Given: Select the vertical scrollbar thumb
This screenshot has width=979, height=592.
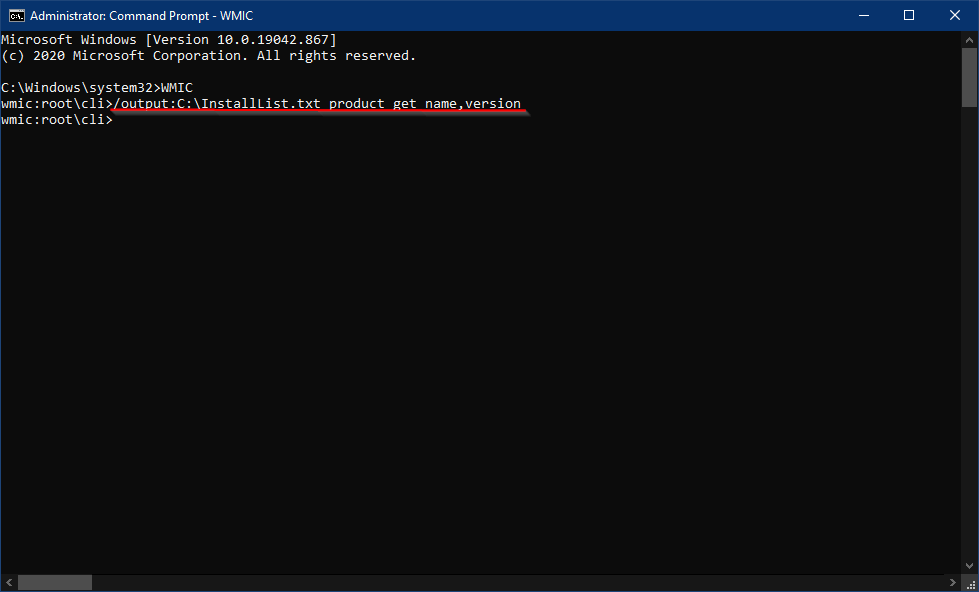Looking at the screenshot, I should point(969,77).
